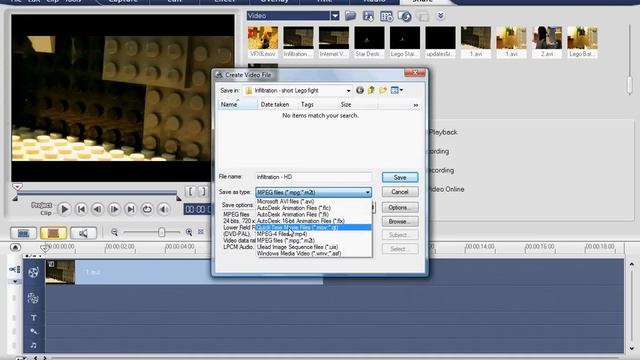Viewport: 640px width, 360px height.
Task: Collapse the Save as type dropdown
Action: coord(367,192)
